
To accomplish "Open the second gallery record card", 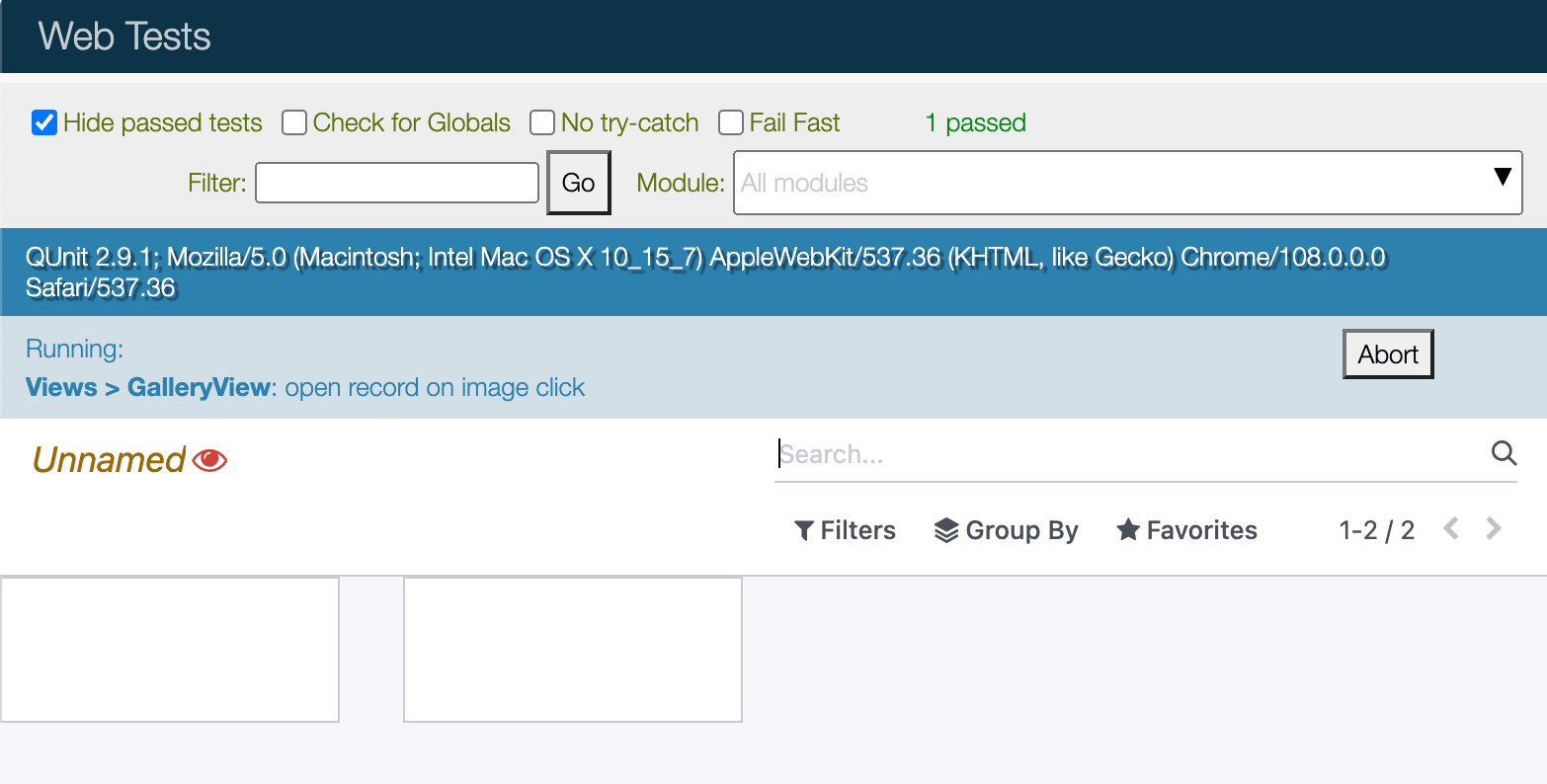I will pyautogui.click(x=573, y=650).
